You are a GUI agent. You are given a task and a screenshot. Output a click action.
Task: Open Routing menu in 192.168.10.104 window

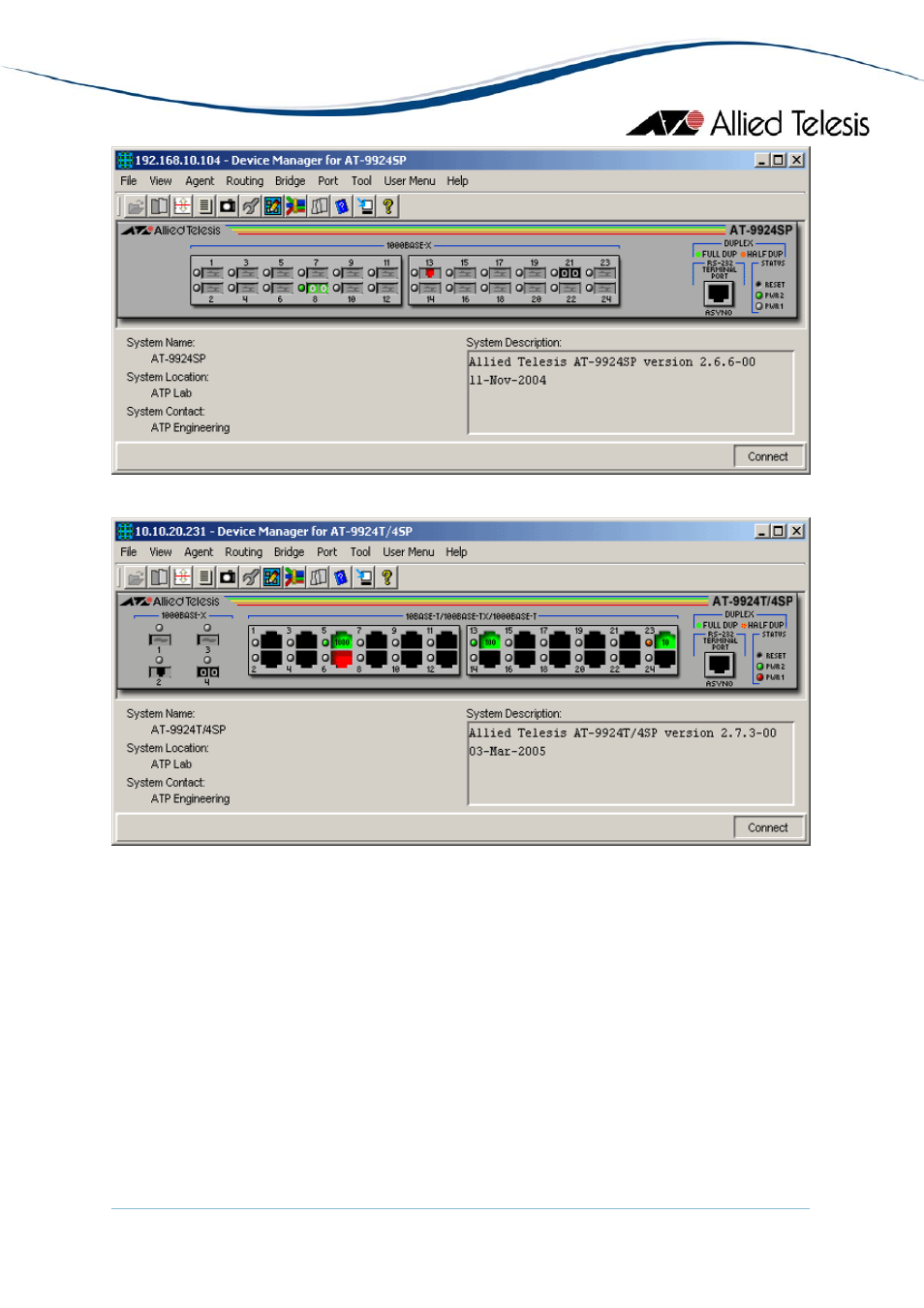click(x=244, y=181)
